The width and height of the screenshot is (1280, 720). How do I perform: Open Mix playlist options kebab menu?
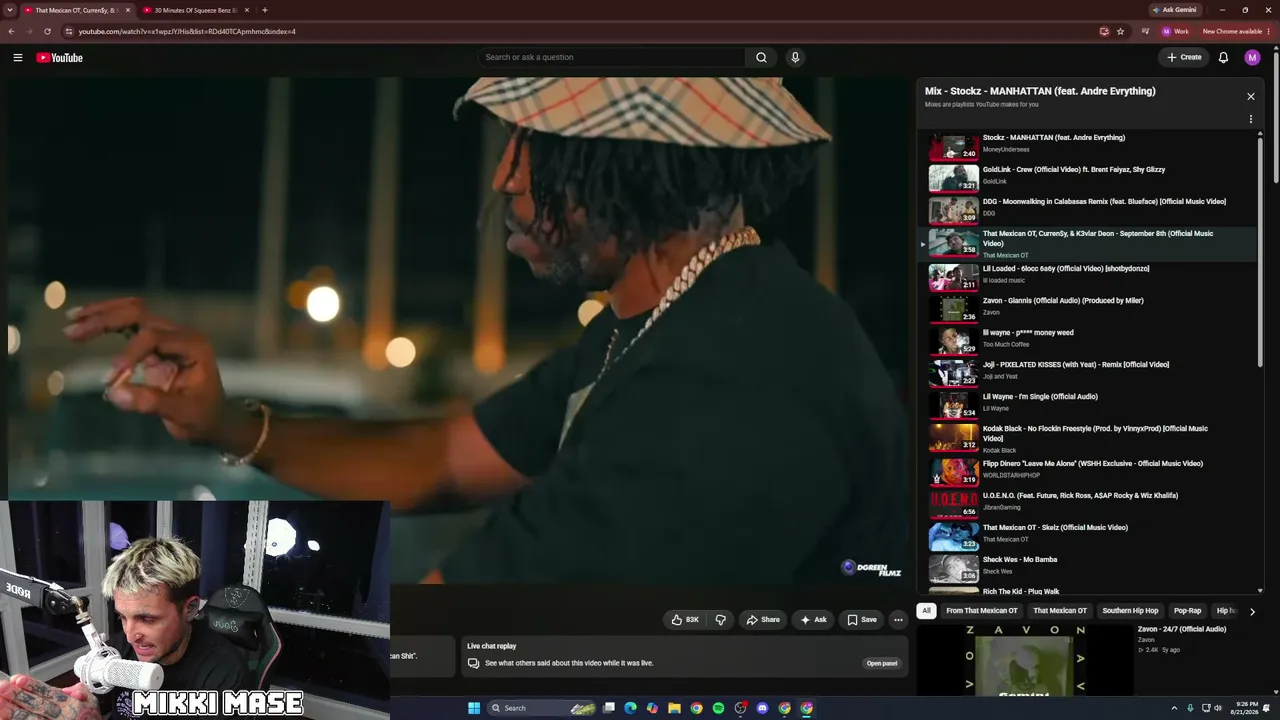pos(1250,119)
